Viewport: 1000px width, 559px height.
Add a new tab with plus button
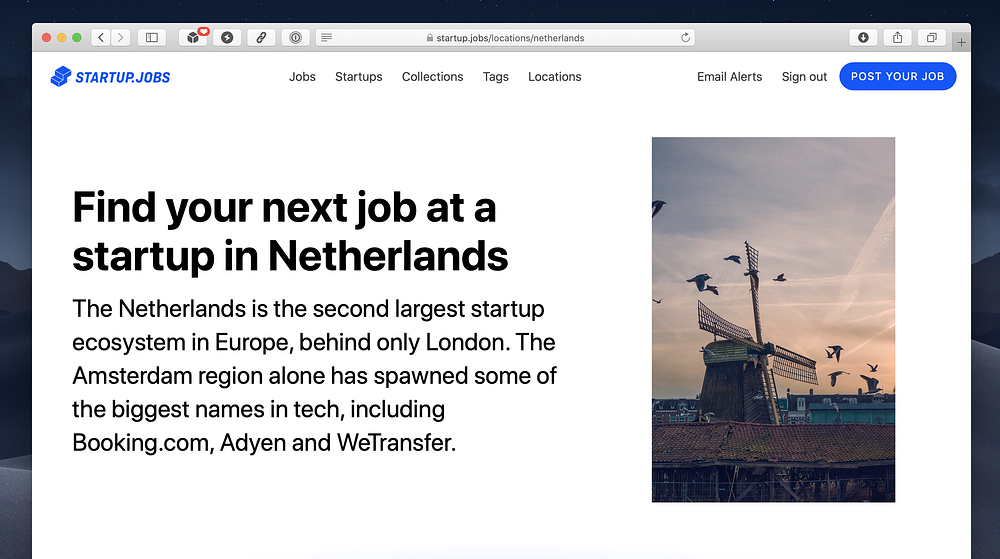coord(961,43)
